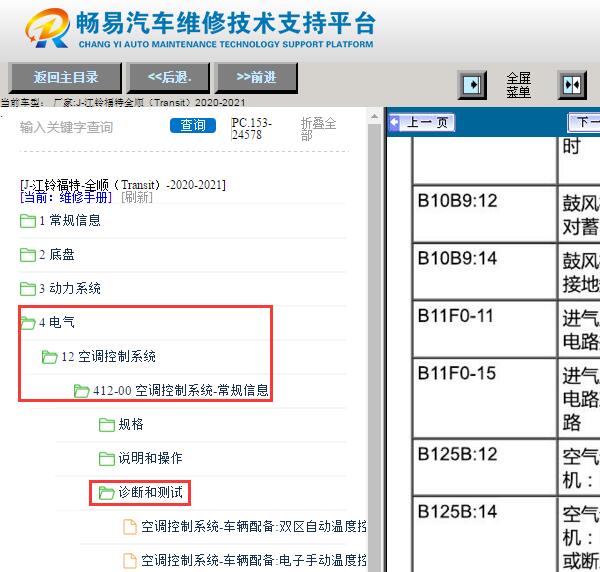The height and width of the screenshot is (572, 600).
Task: Go back with the <<后退 button
Action: (x=169, y=78)
